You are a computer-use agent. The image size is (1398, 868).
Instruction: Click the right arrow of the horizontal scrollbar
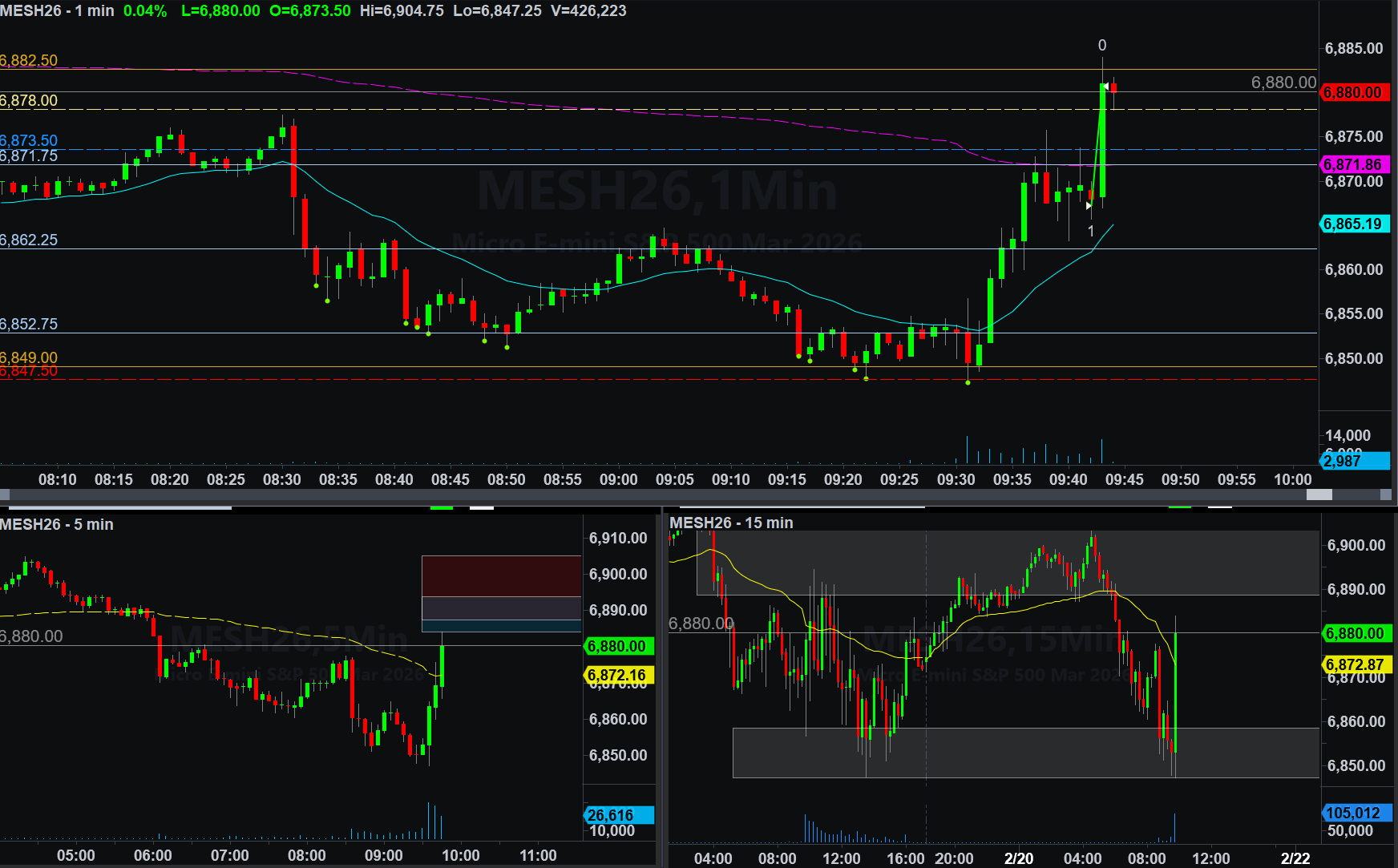coord(1386,495)
